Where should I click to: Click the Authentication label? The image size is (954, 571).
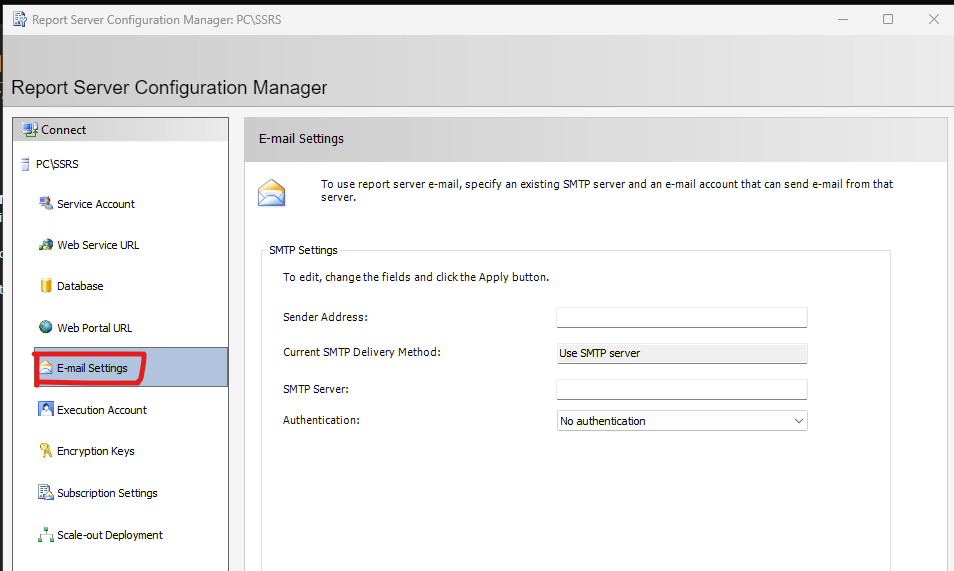(x=321, y=420)
